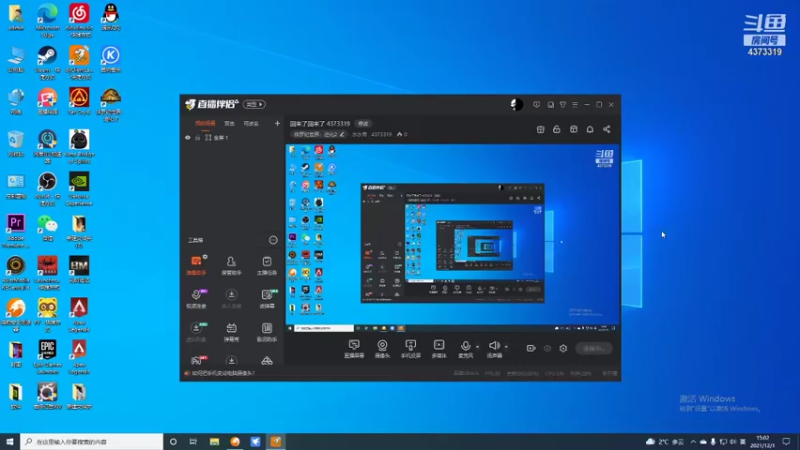The height and width of the screenshot is (450, 800).
Task: Open the Microsoft Edge desktop icon
Action: (47, 20)
